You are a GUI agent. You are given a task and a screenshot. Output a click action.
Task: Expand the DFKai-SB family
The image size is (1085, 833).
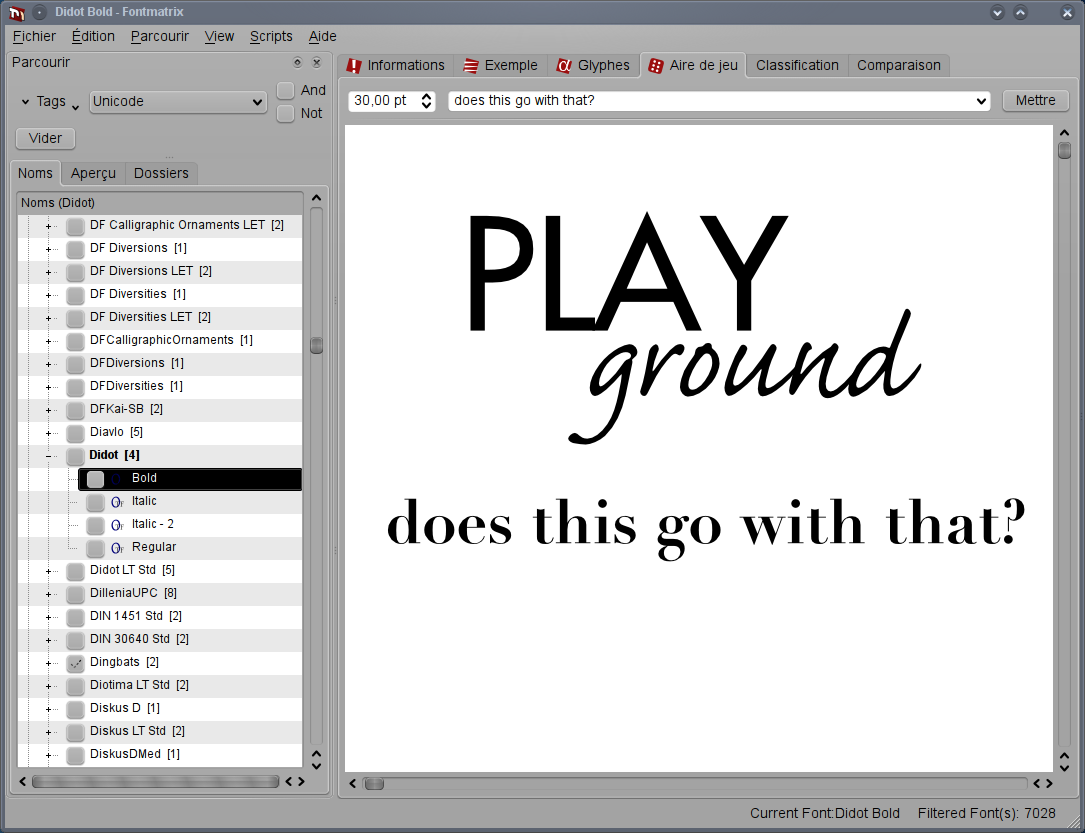click(48, 410)
